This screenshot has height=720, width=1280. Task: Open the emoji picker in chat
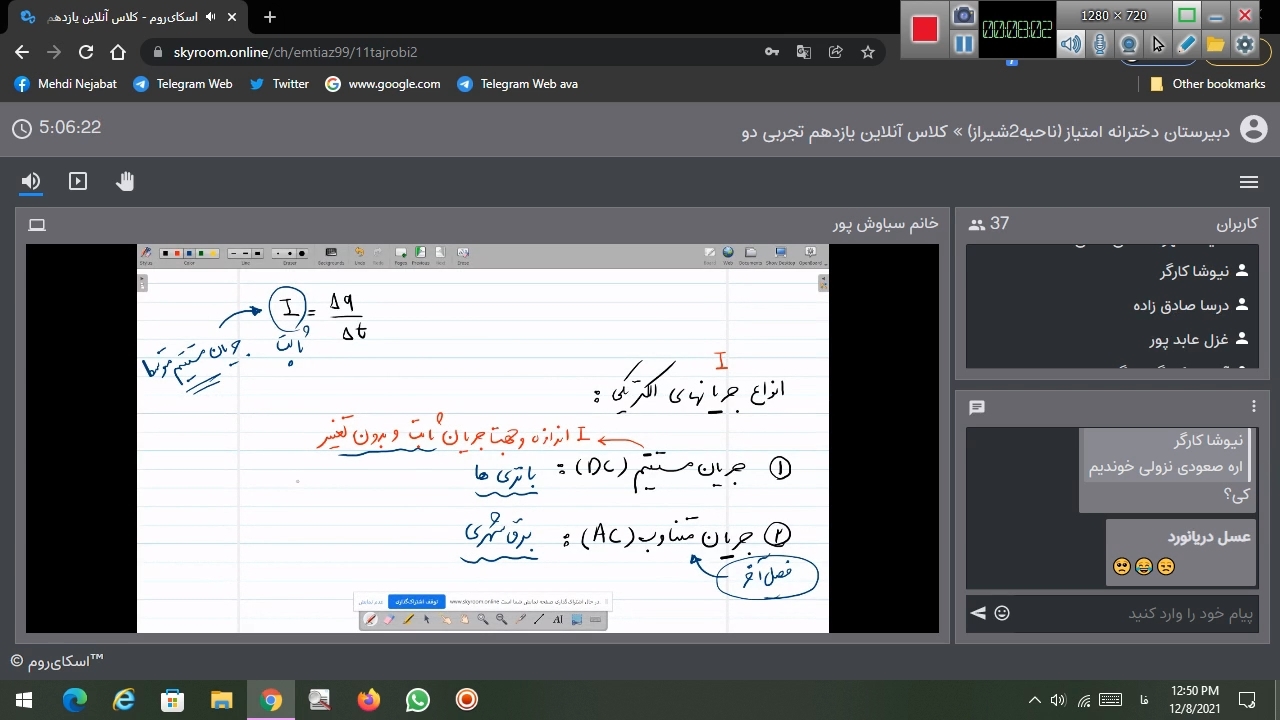(x=1002, y=613)
